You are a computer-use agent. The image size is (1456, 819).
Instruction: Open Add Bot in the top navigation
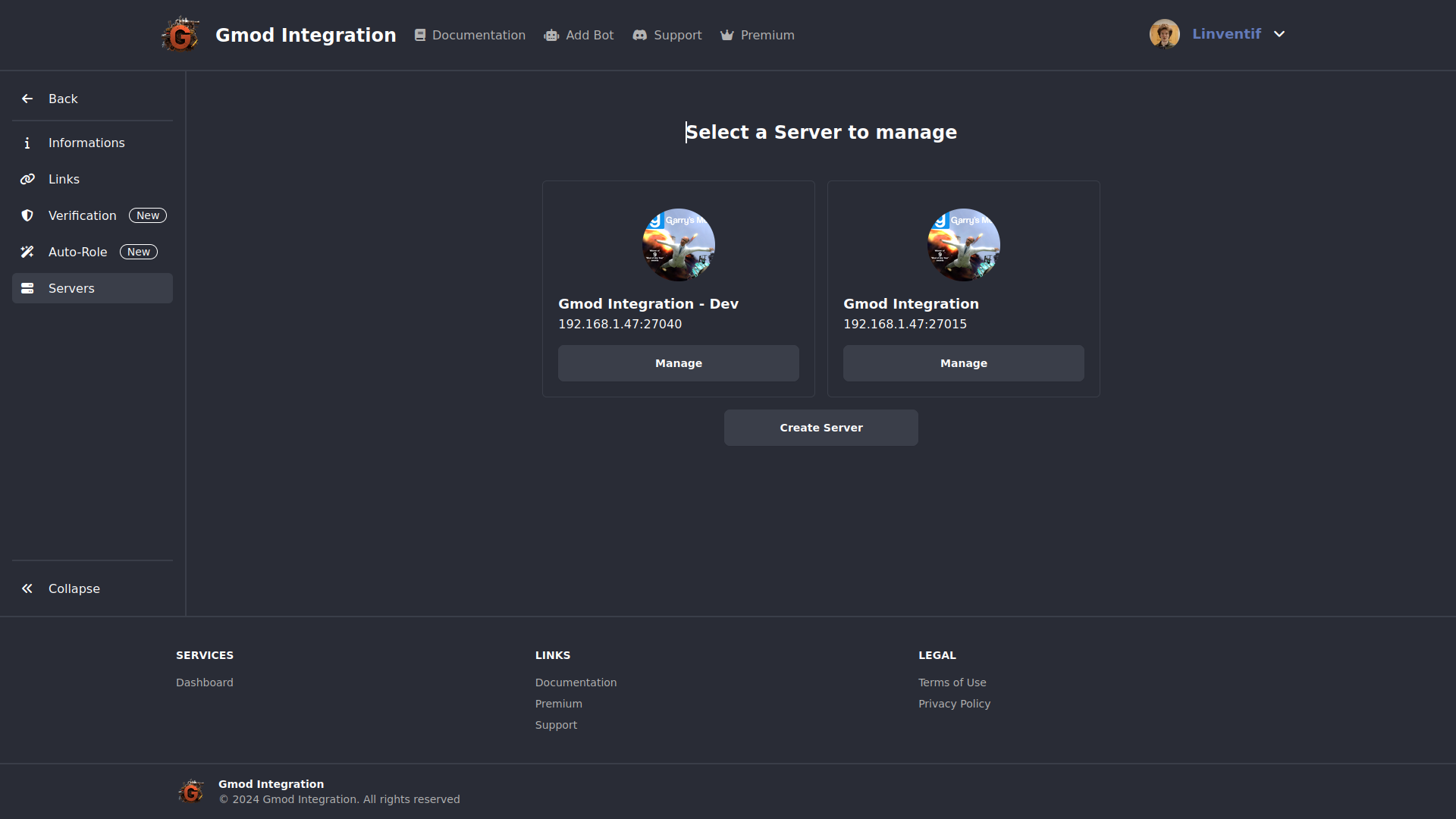click(579, 35)
